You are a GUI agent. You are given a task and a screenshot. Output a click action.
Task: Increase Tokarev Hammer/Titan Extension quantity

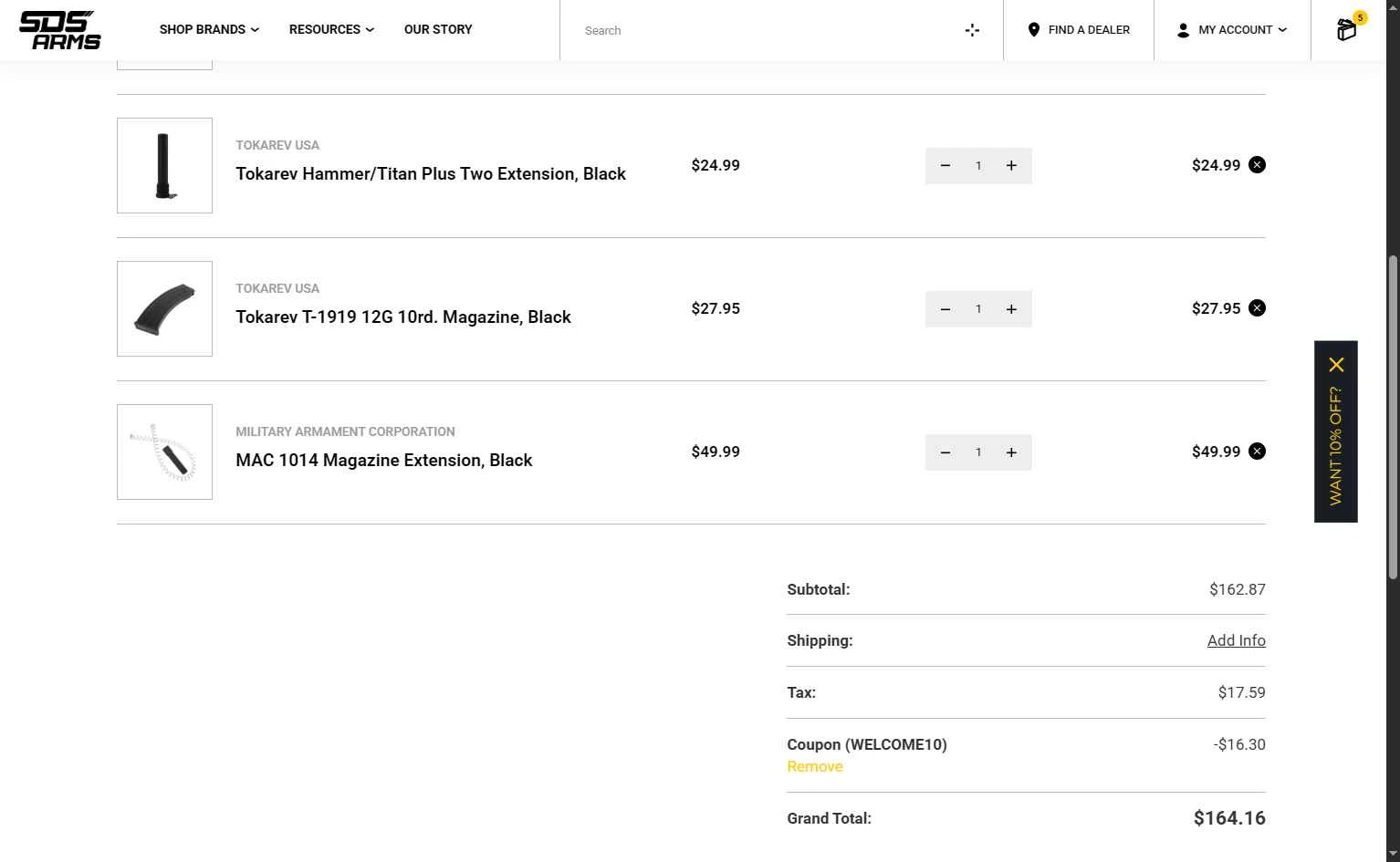[1011, 166]
